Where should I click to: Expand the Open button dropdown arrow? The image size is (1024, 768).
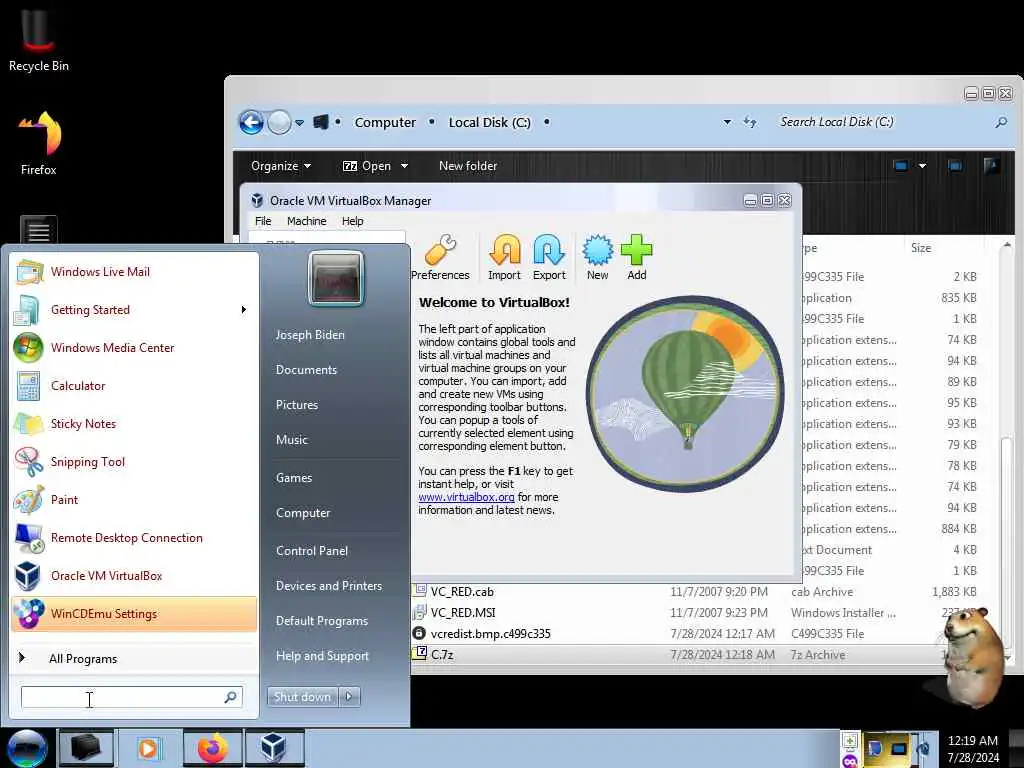point(405,166)
